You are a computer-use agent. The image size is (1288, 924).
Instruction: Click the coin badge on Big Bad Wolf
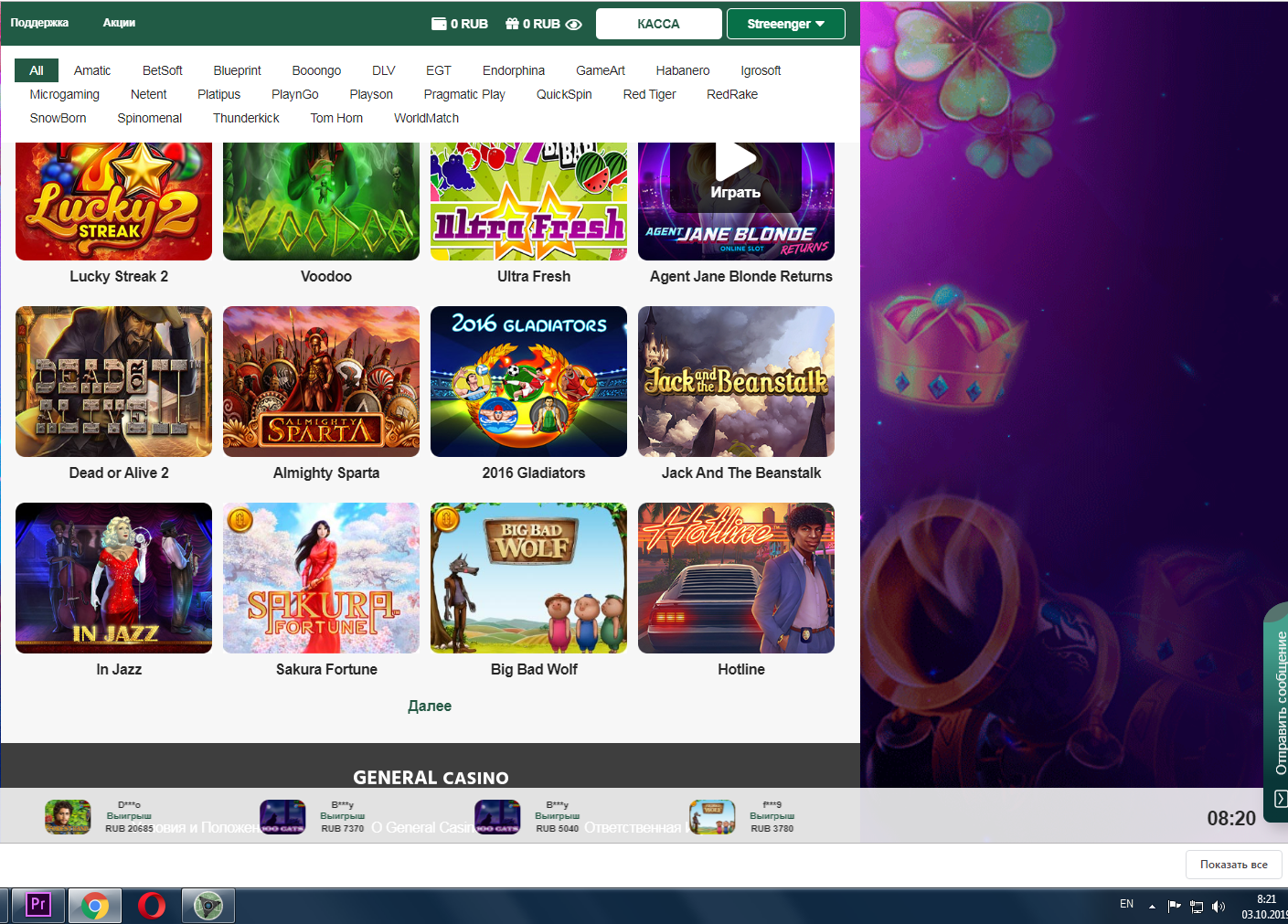(447, 520)
